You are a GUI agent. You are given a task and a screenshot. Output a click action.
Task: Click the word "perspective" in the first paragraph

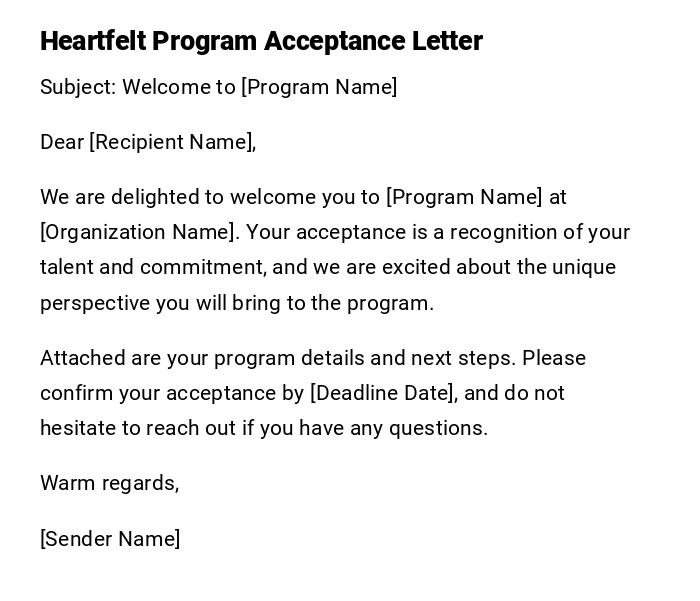click(95, 303)
